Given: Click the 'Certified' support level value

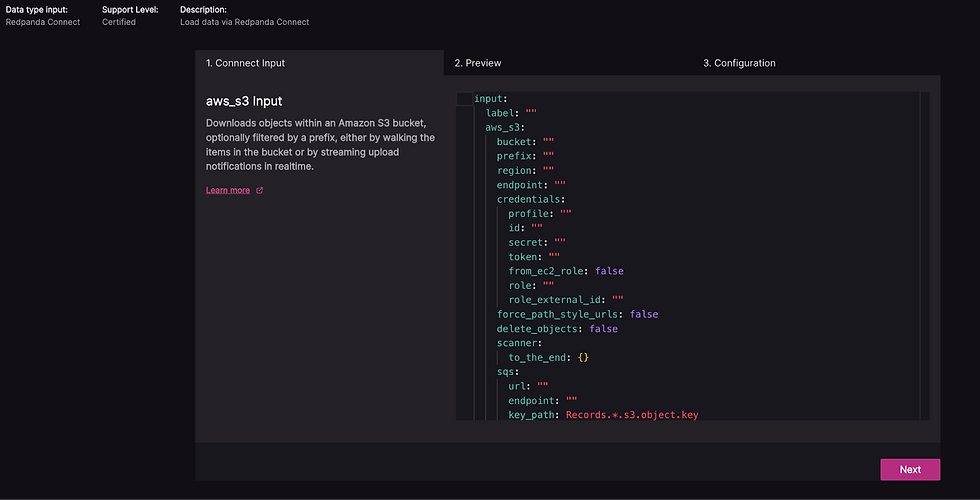Looking at the screenshot, I should [x=119, y=22].
